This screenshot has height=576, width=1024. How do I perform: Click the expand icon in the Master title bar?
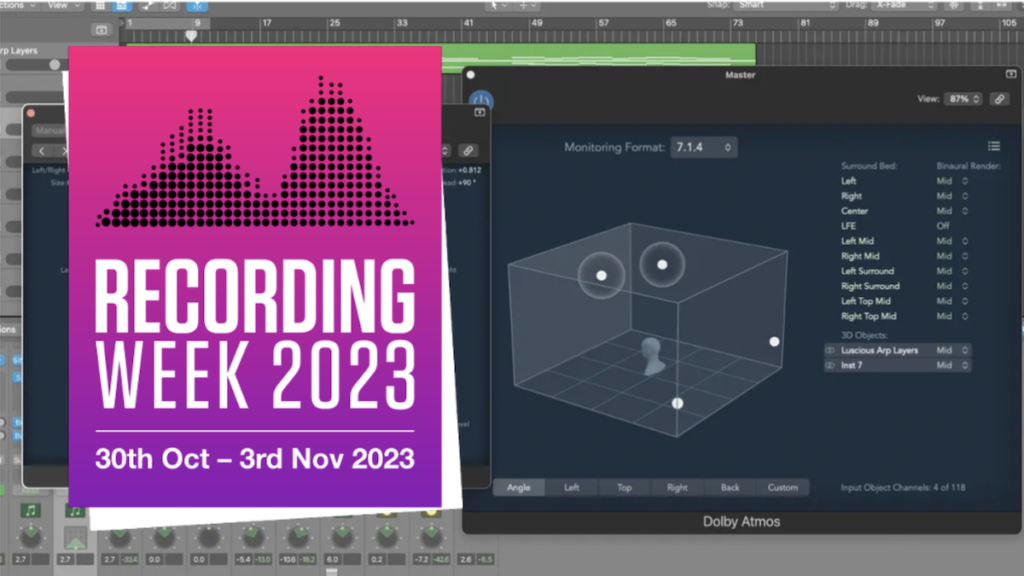coord(1011,74)
